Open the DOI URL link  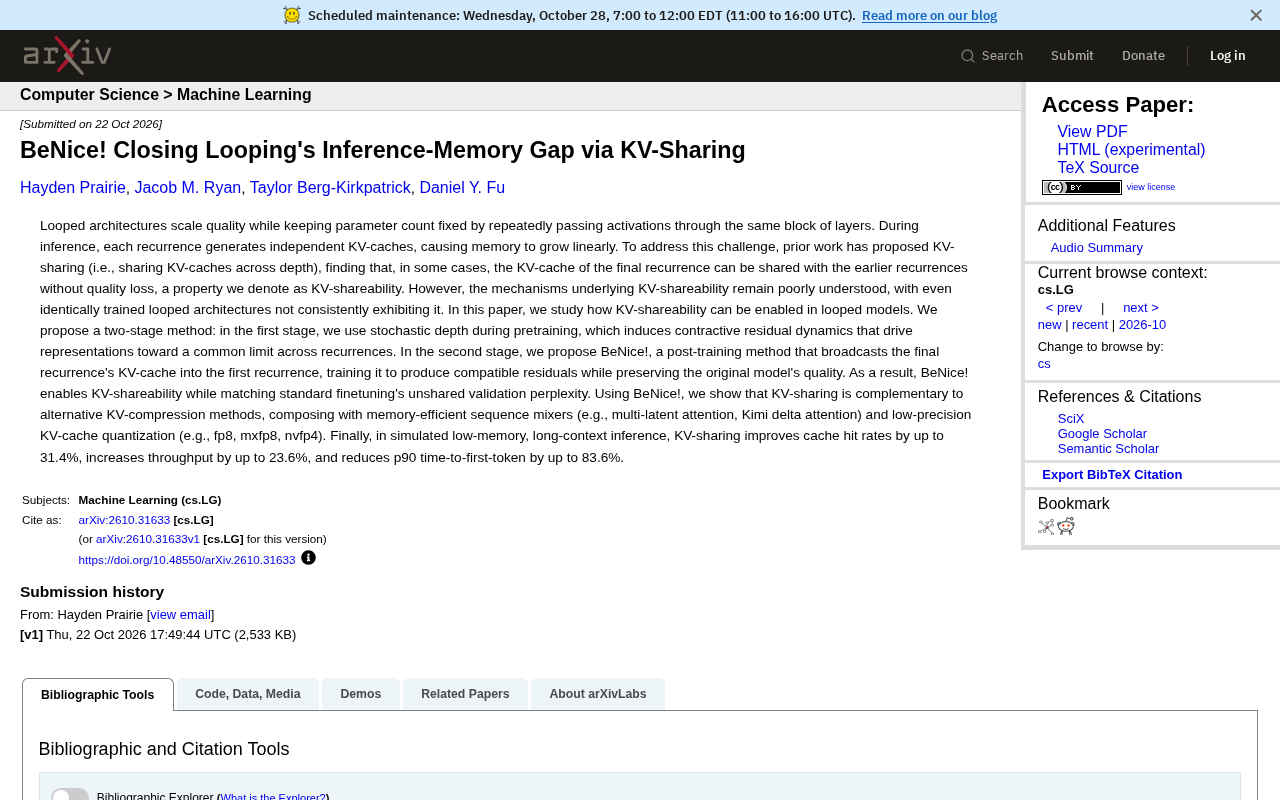click(187, 560)
